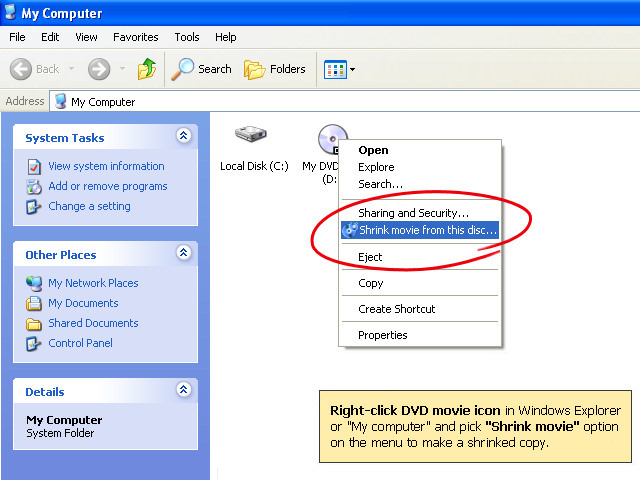Screen dimensions: 640x480
Task: Collapse the System Tasks panel
Action: click(184, 136)
